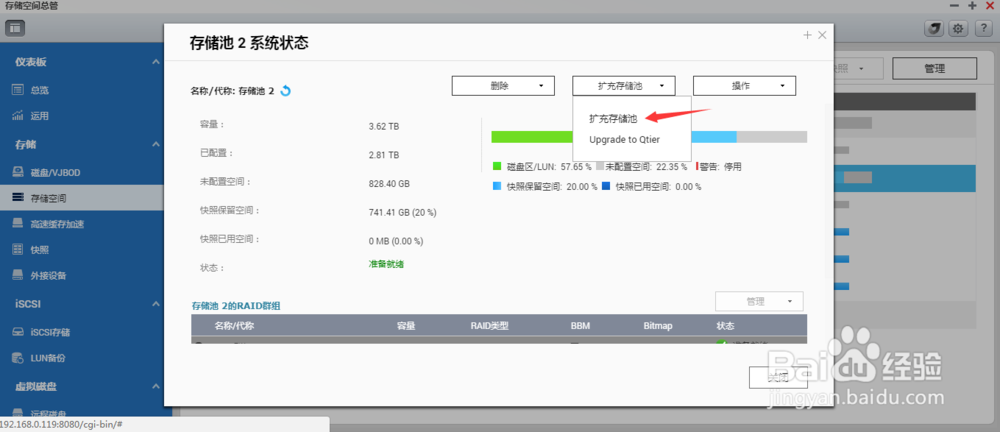This screenshot has width=1000, height=432.
Task: Click the dialog title 存储池 2 系统状态
Action: [249, 43]
